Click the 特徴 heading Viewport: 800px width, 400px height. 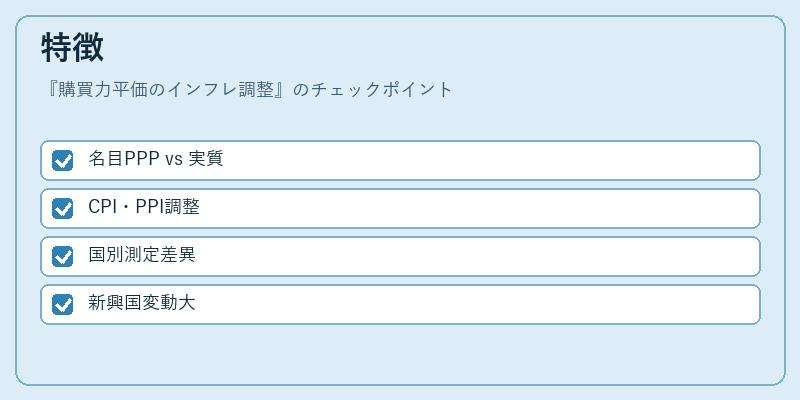72,47
